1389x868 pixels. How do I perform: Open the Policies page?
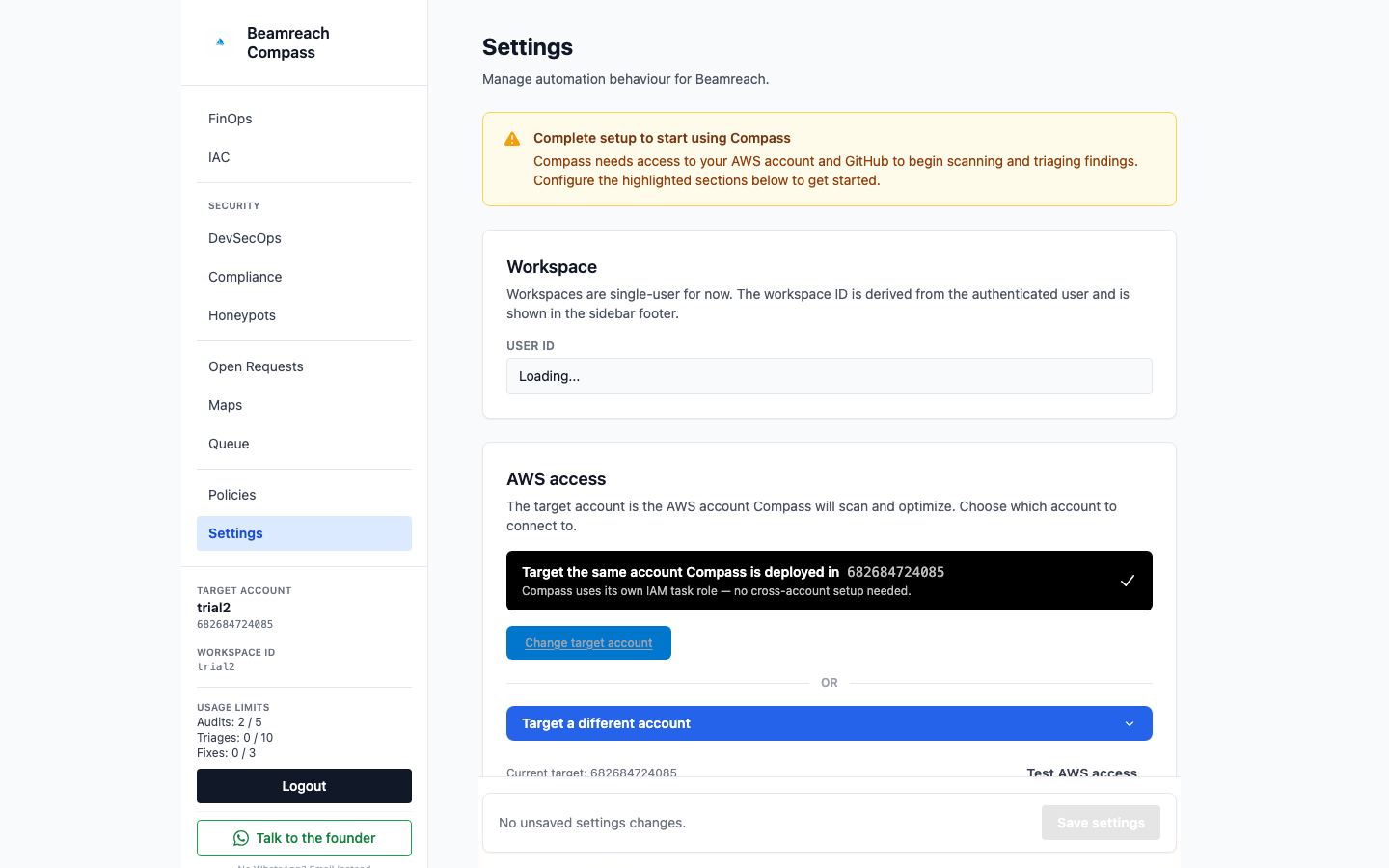(304, 495)
